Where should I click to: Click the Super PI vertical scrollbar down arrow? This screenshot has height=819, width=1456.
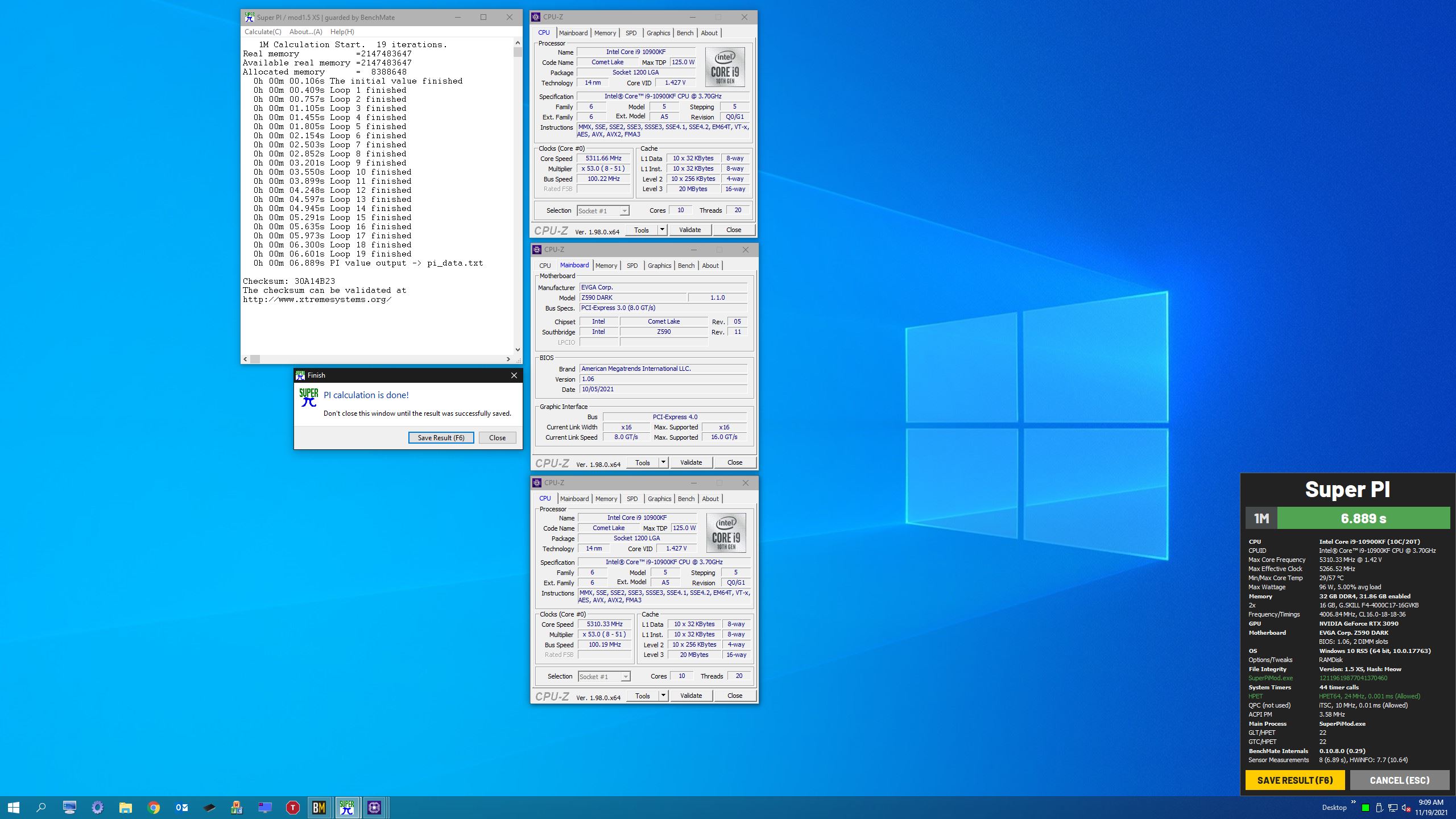pyautogui.click(x=518, y=350)
